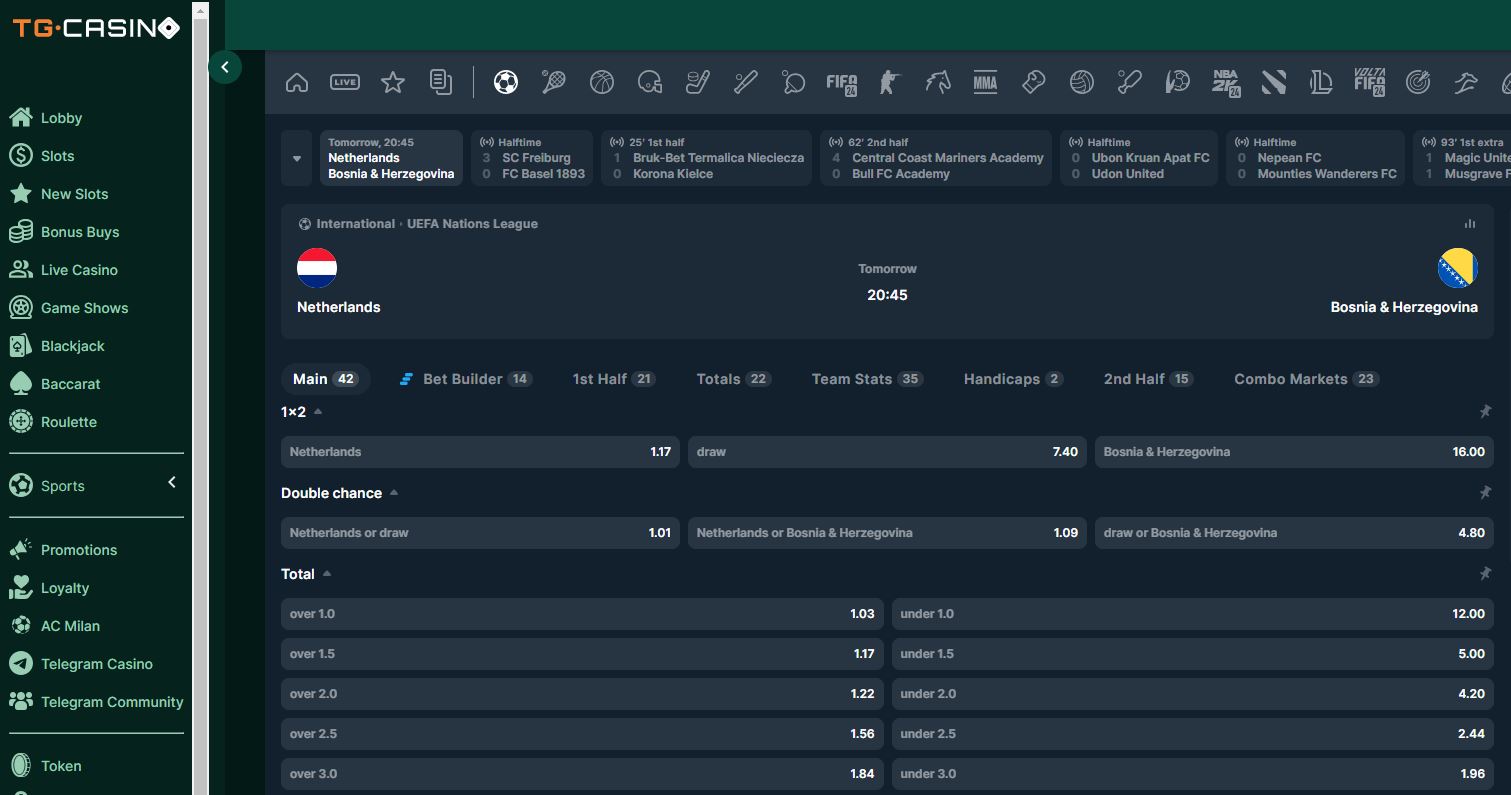Open the Counter-Strike shooter icon
Viewport: 1511px width, 795px height.
click(x=890, y=82)
